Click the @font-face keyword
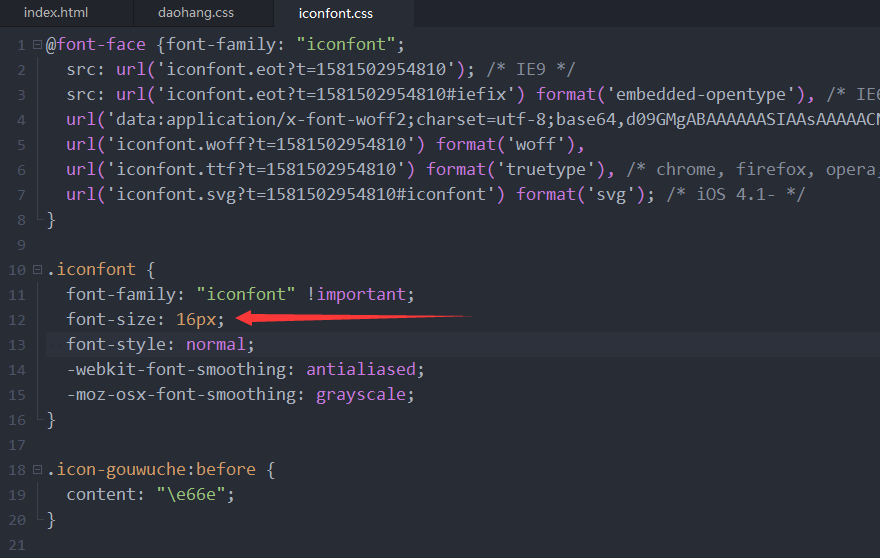Screen dimensions: 880x558 [95, 44]
